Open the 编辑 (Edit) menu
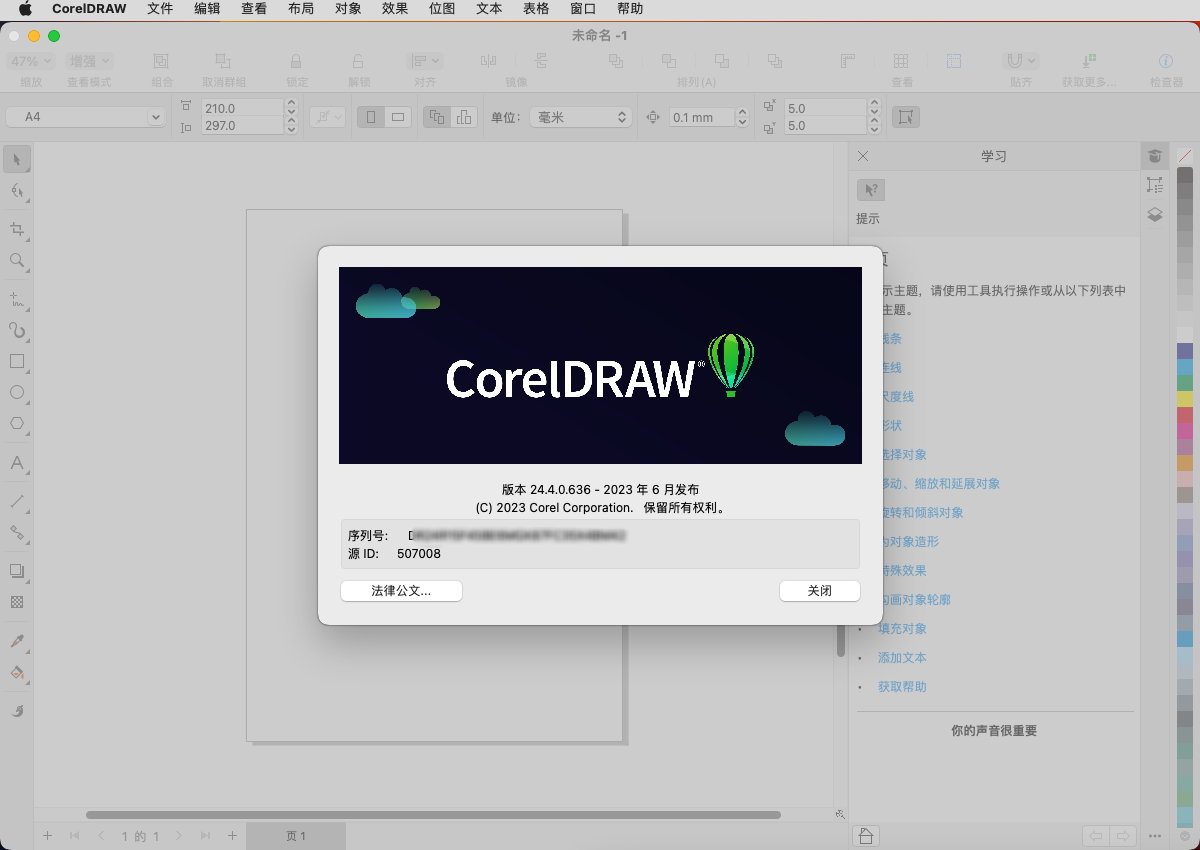This screenshot has width=1200, height=850. [x=207, y=9]
